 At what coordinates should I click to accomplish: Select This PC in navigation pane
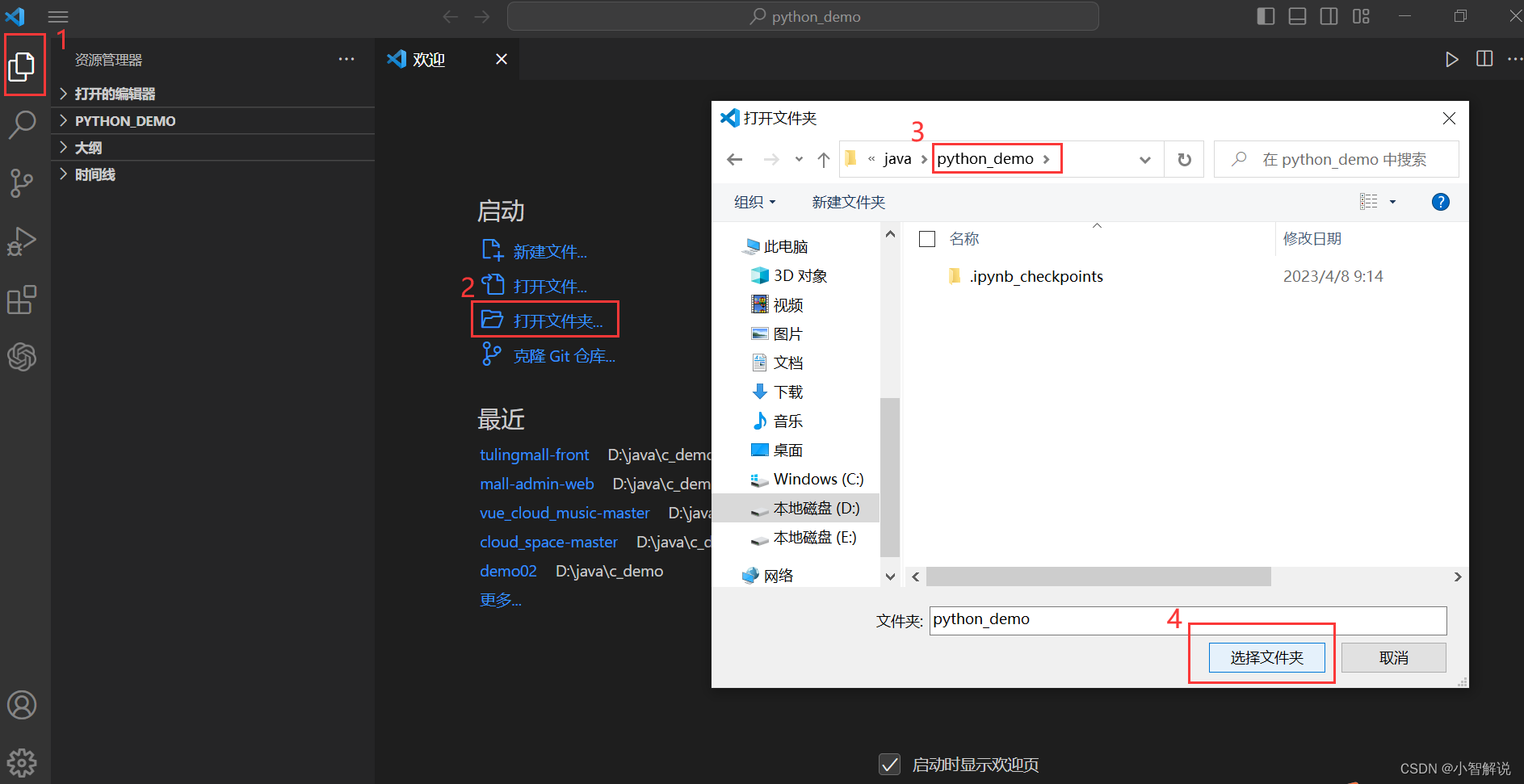pyautogui.click(x=775, y=246)
